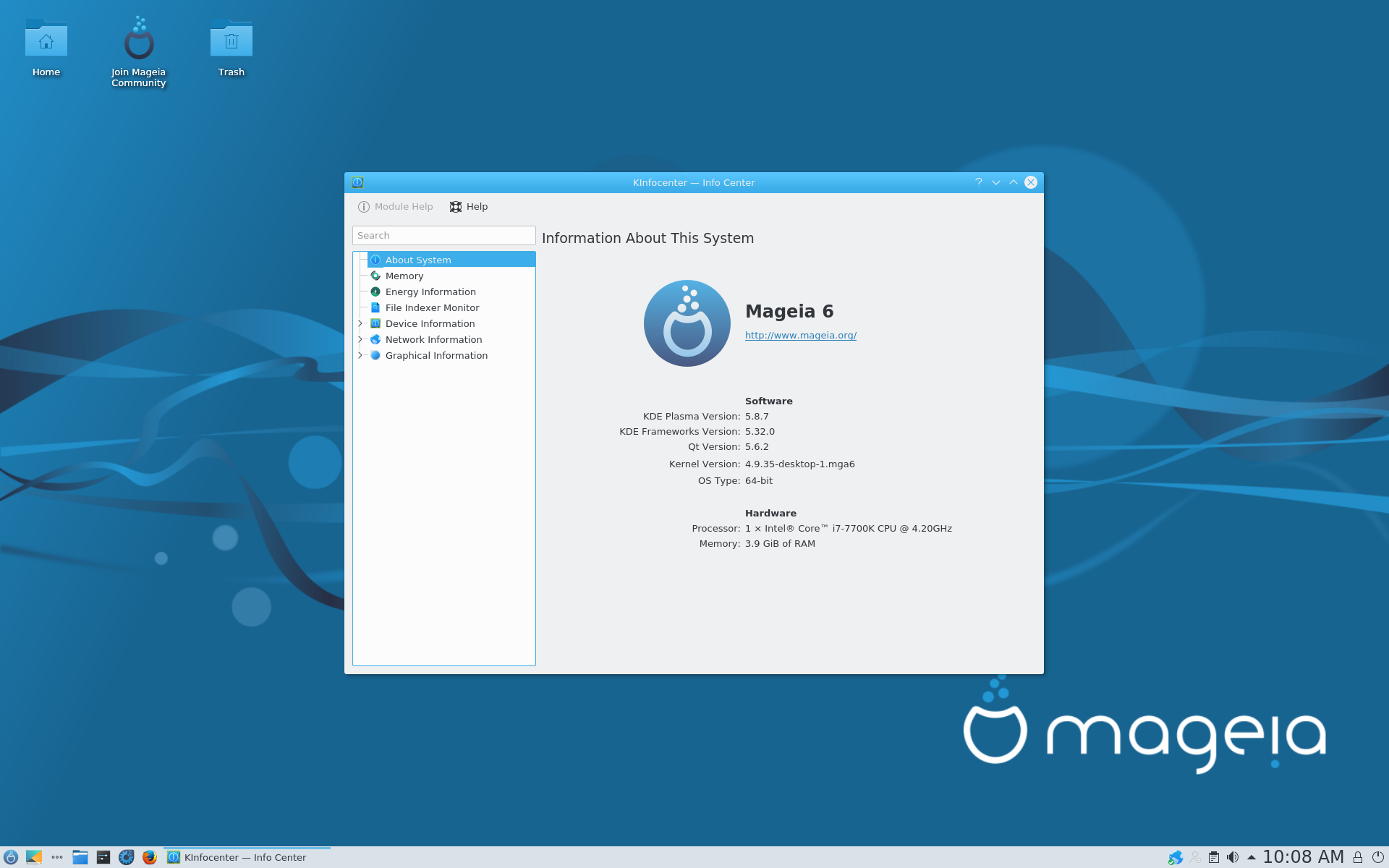This screenshot has width=1389, height=868.
Task: Click the Module Help toolbar button
Action: pyautogui.click(x=396, y=207)
